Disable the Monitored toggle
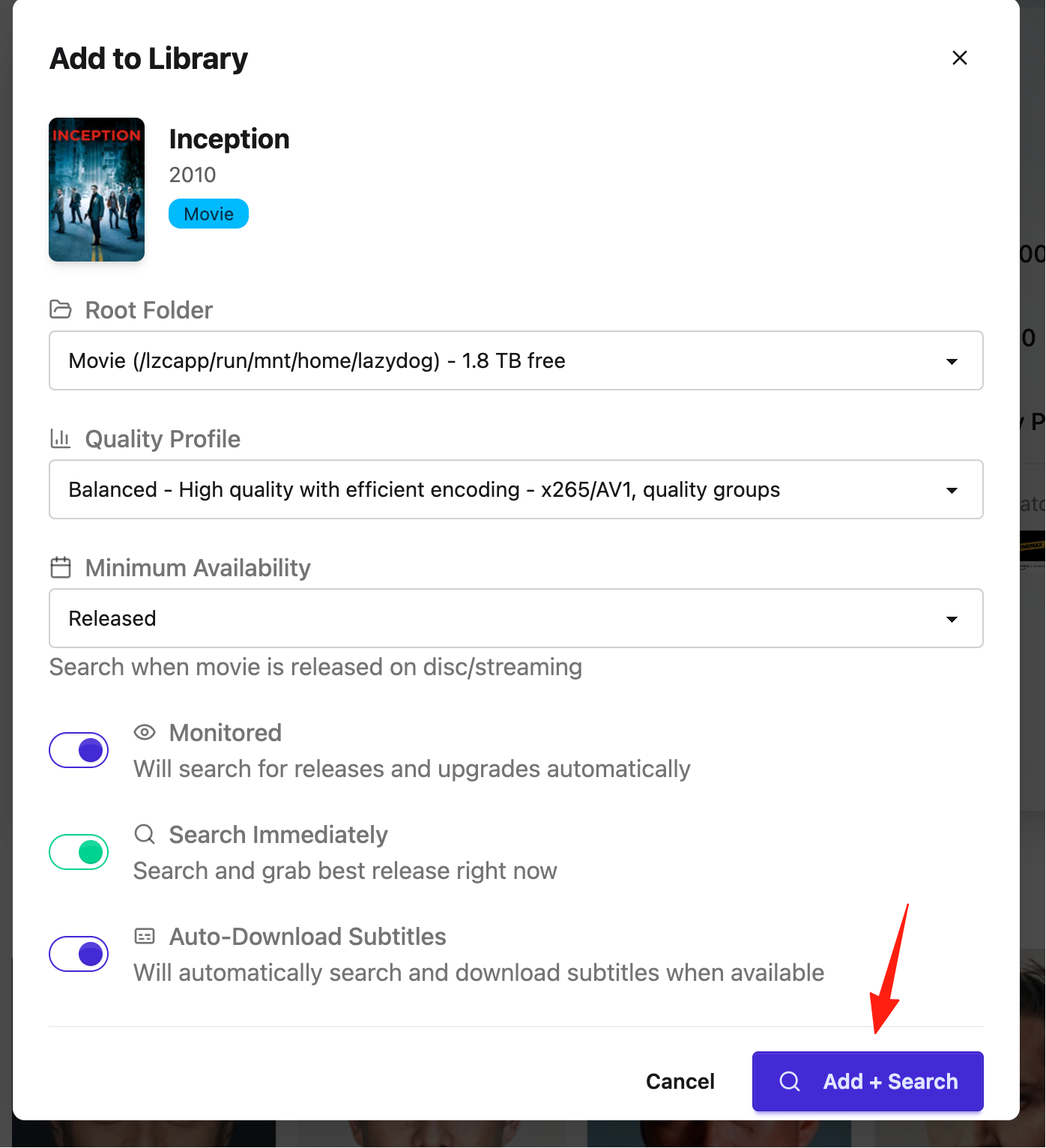Screen dimensions: 1046x1148 (79, 750)
